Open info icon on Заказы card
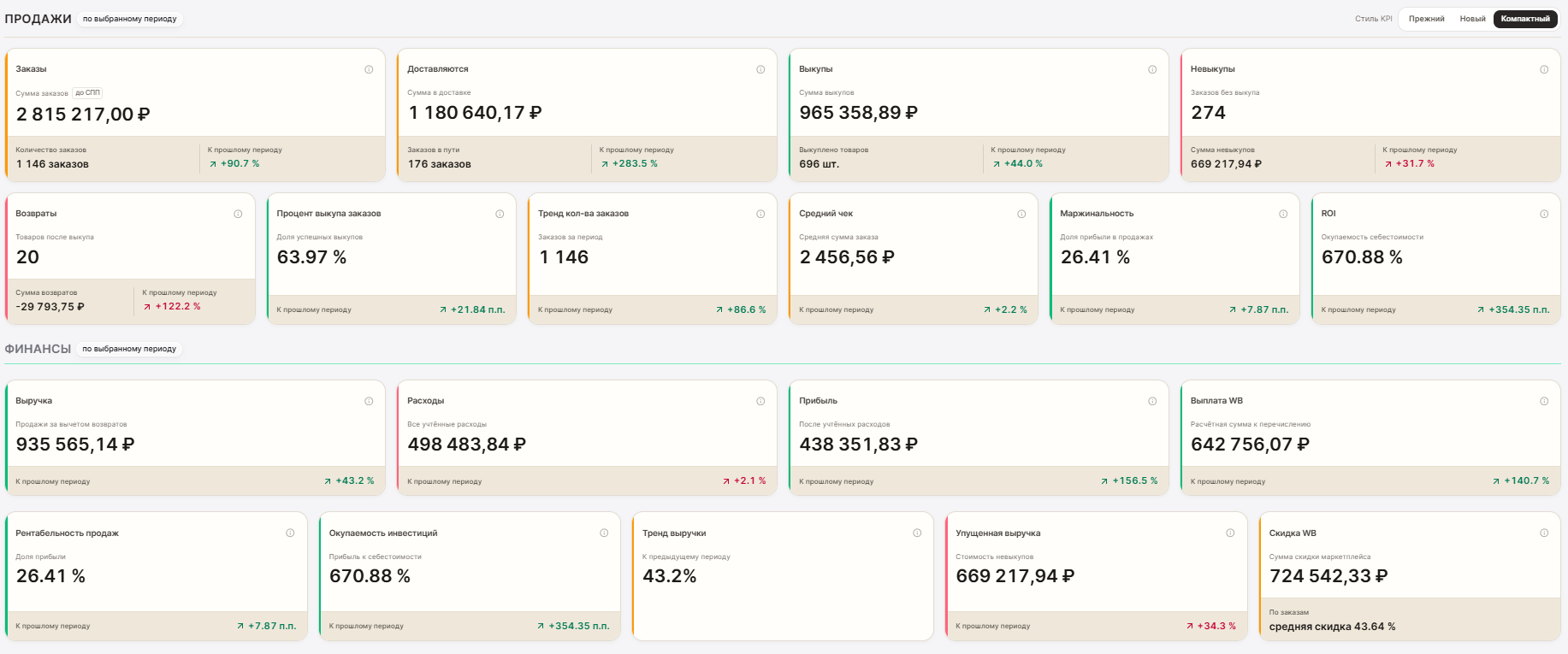Screen dimensions: 1568x654 coord(369,69)
